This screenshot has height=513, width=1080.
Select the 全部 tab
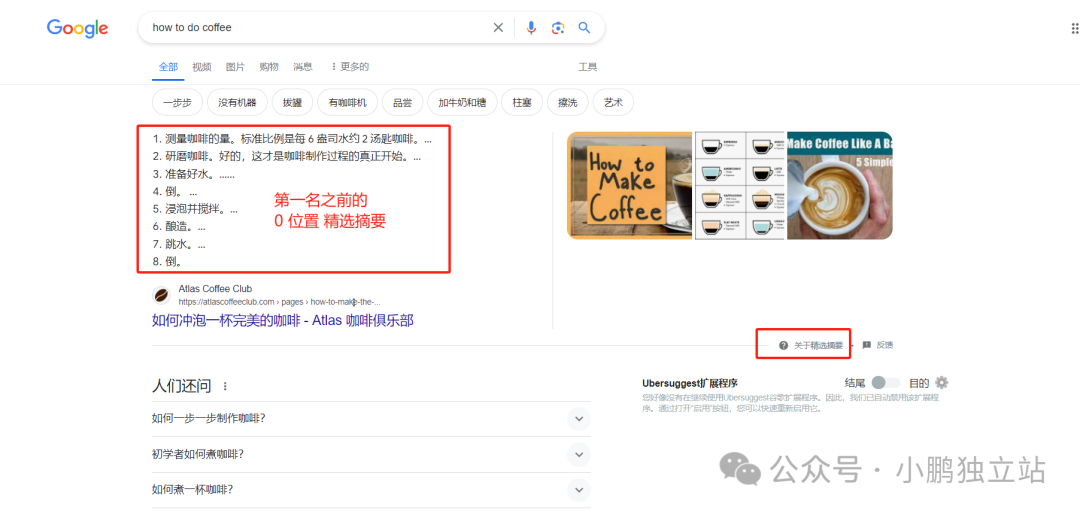click(168, 67)
